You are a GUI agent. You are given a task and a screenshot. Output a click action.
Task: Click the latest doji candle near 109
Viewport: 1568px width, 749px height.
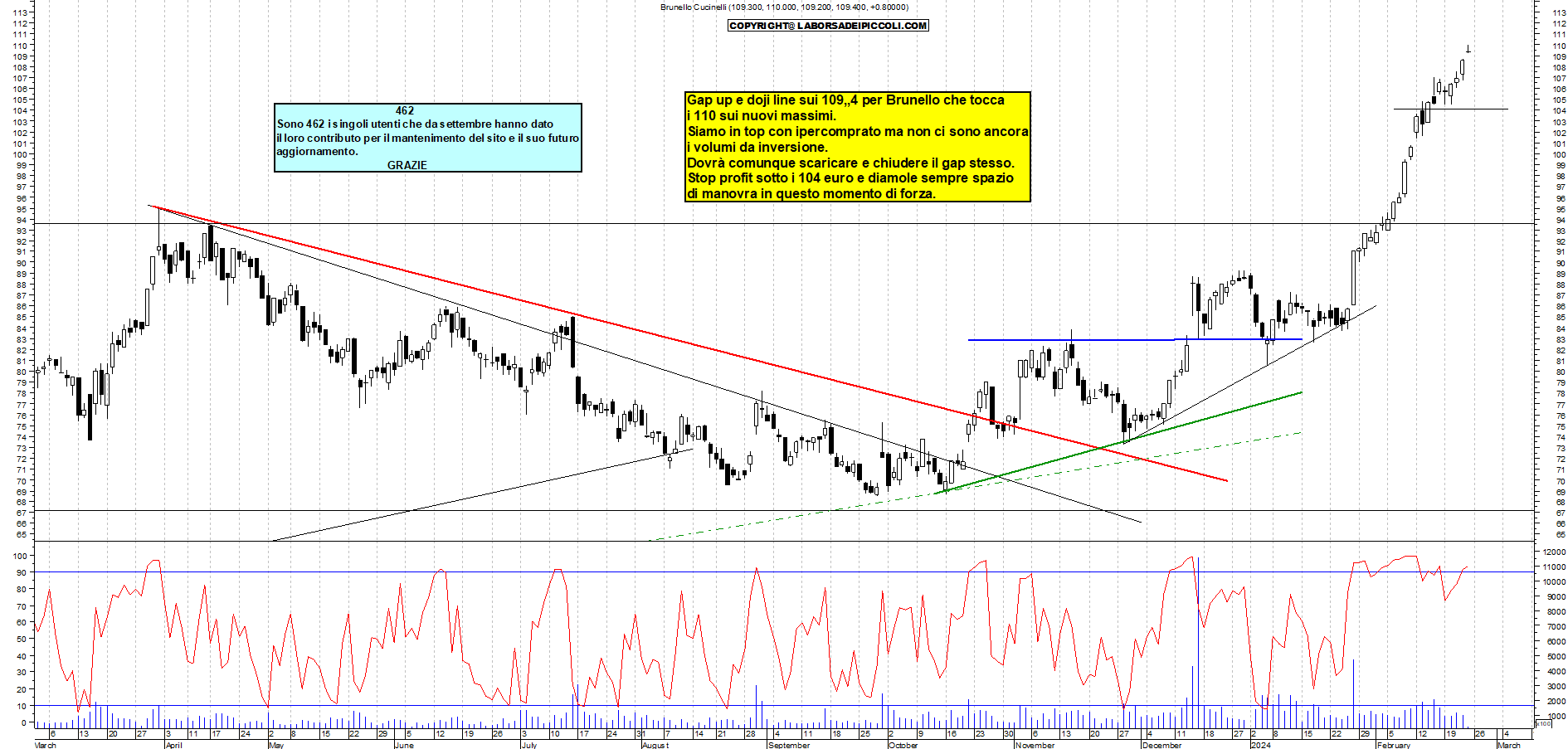point(1468,50)
